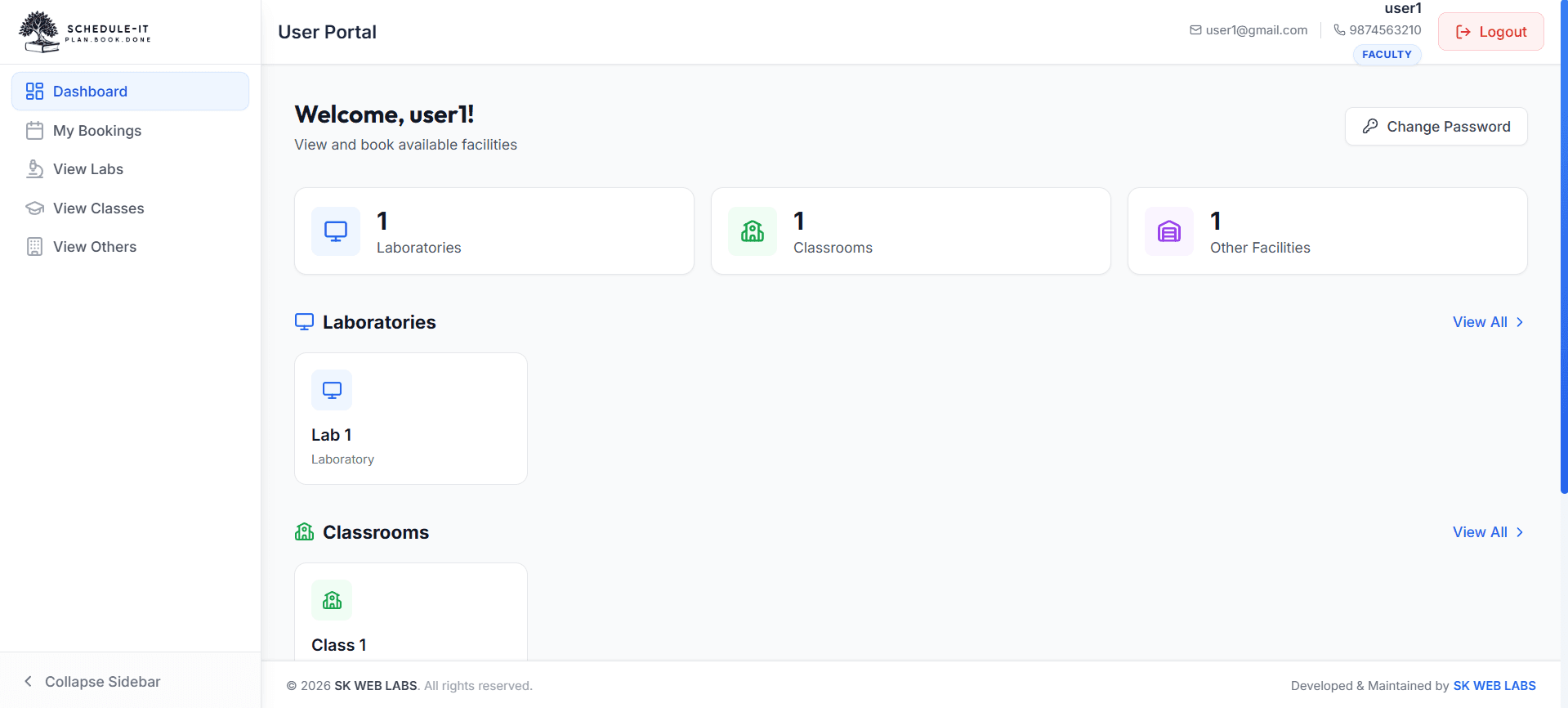
Task: Click the Classrooms green building icon
Action: [x=752, y=231]
